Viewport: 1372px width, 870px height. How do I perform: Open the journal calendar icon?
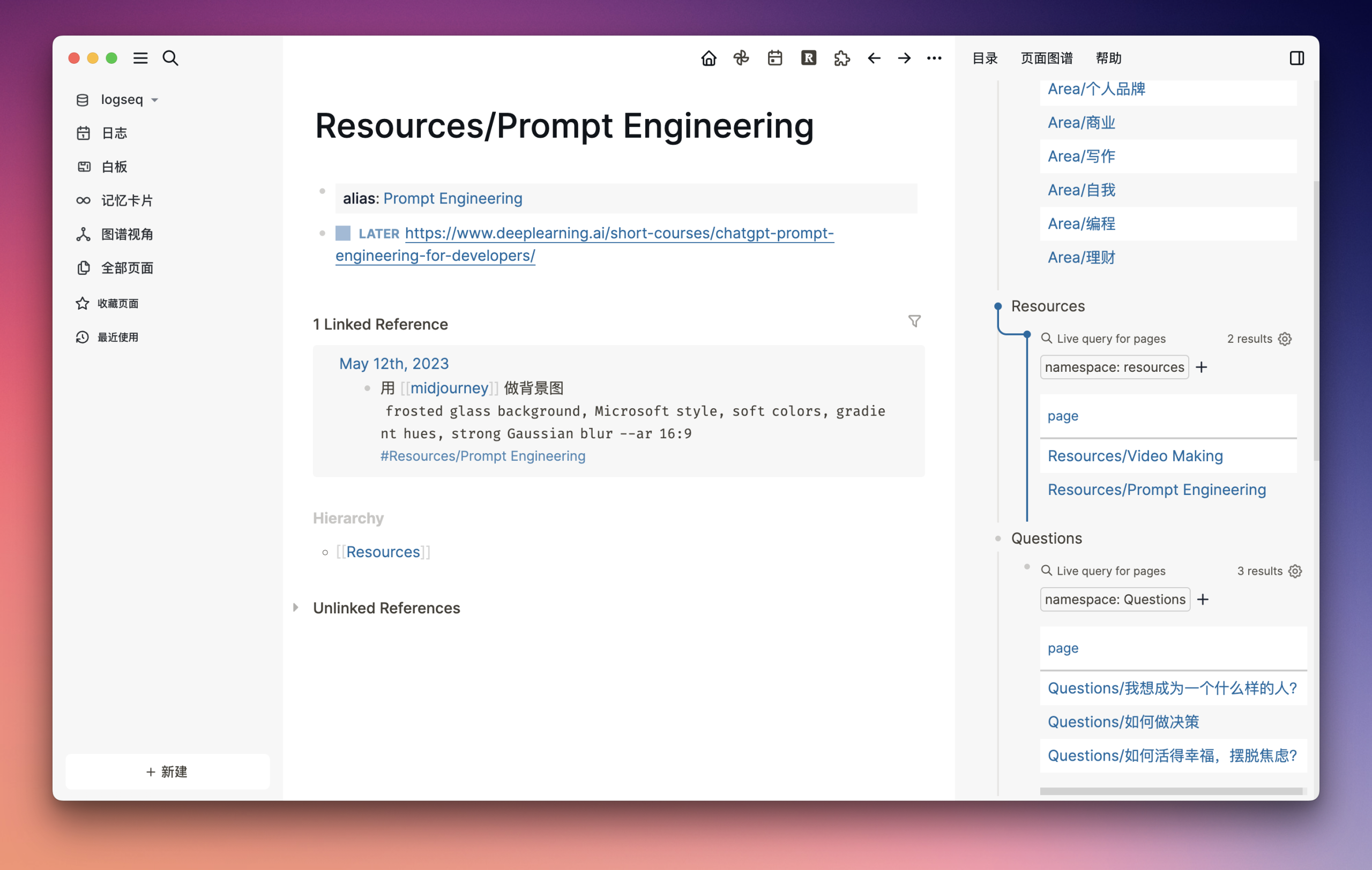(774, 58)
